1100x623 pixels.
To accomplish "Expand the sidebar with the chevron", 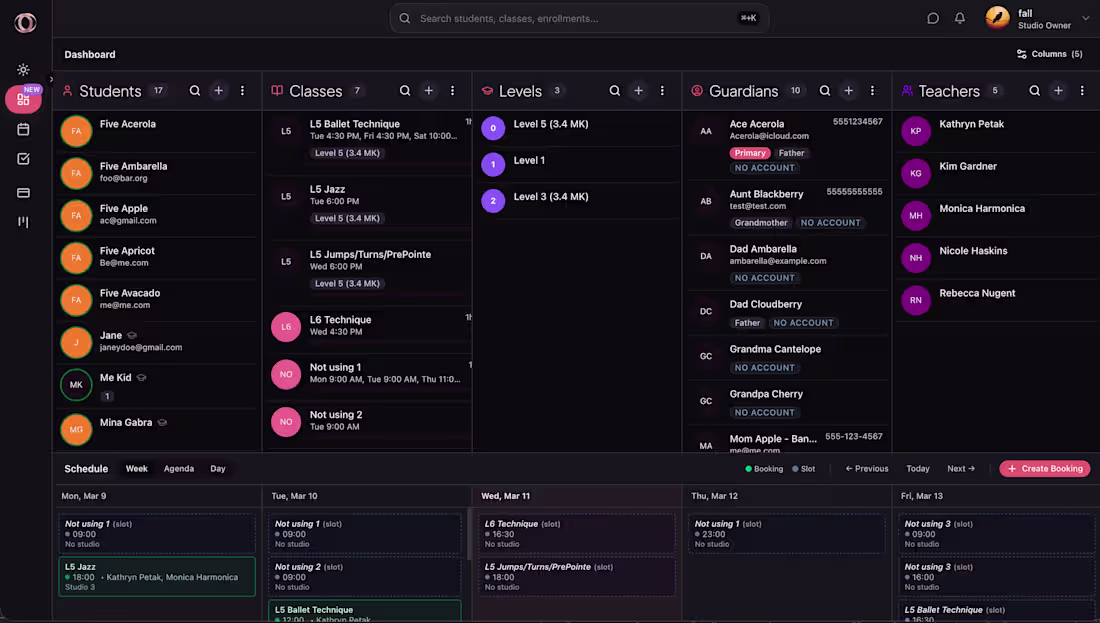I will (x=51, y=79).
